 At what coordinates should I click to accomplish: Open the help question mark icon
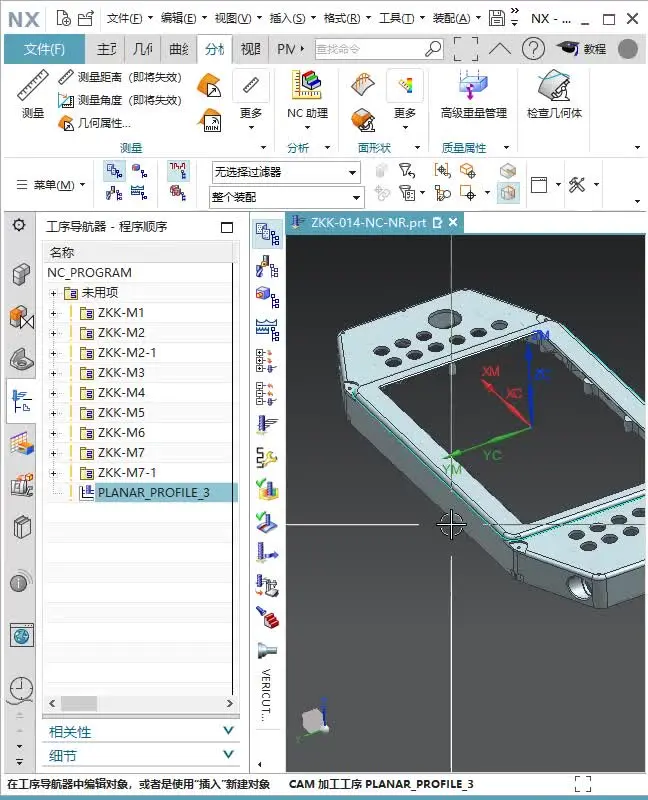(x=533, y=48)
